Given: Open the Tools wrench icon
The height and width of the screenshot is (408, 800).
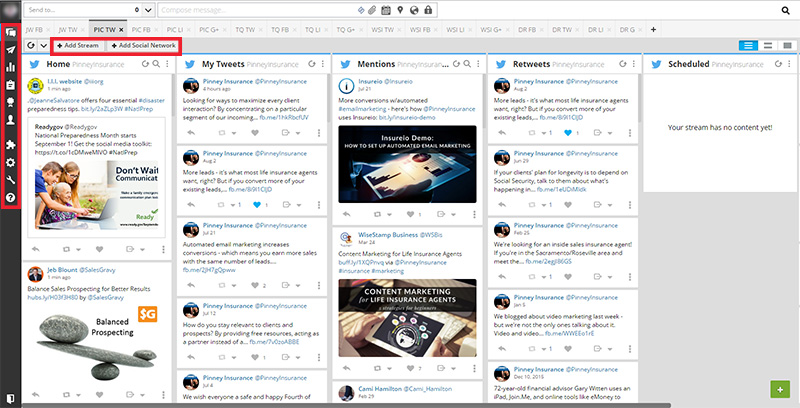Looking at the screenshot, I should tap(10, 180).
